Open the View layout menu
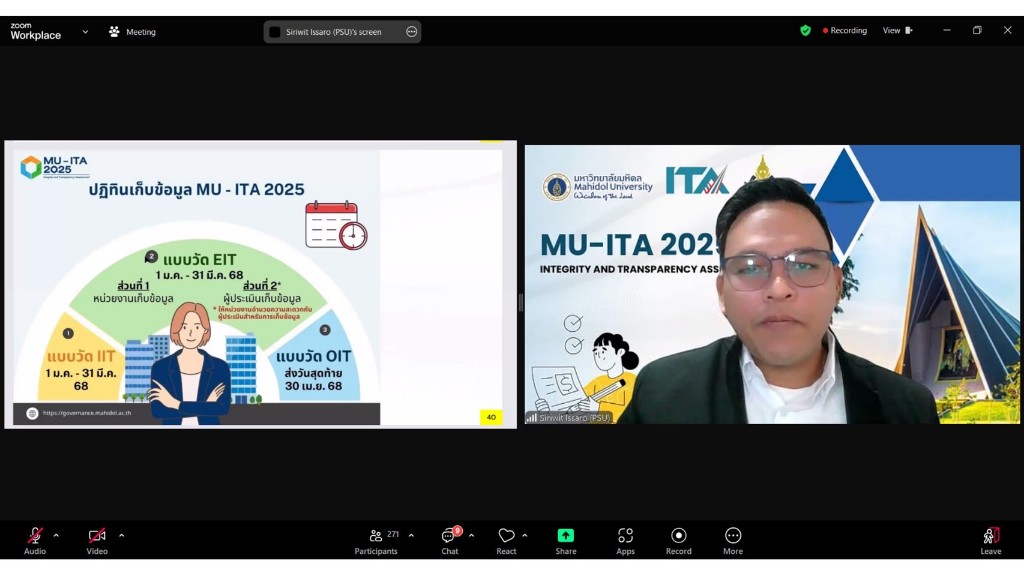This screenshot has width=1024, height=576. [897, 31]
